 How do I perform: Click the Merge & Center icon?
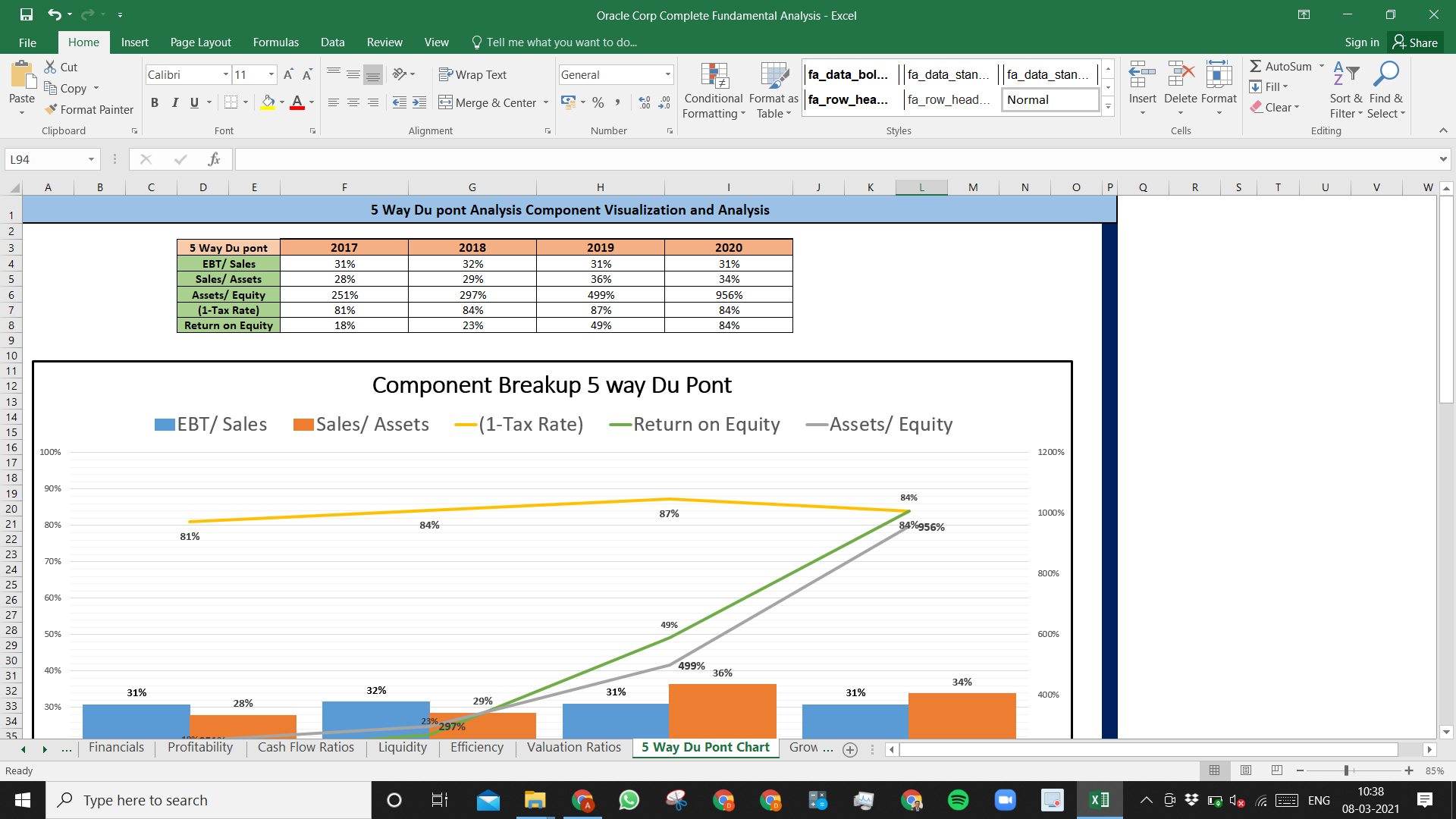click(x=445, y=102)
